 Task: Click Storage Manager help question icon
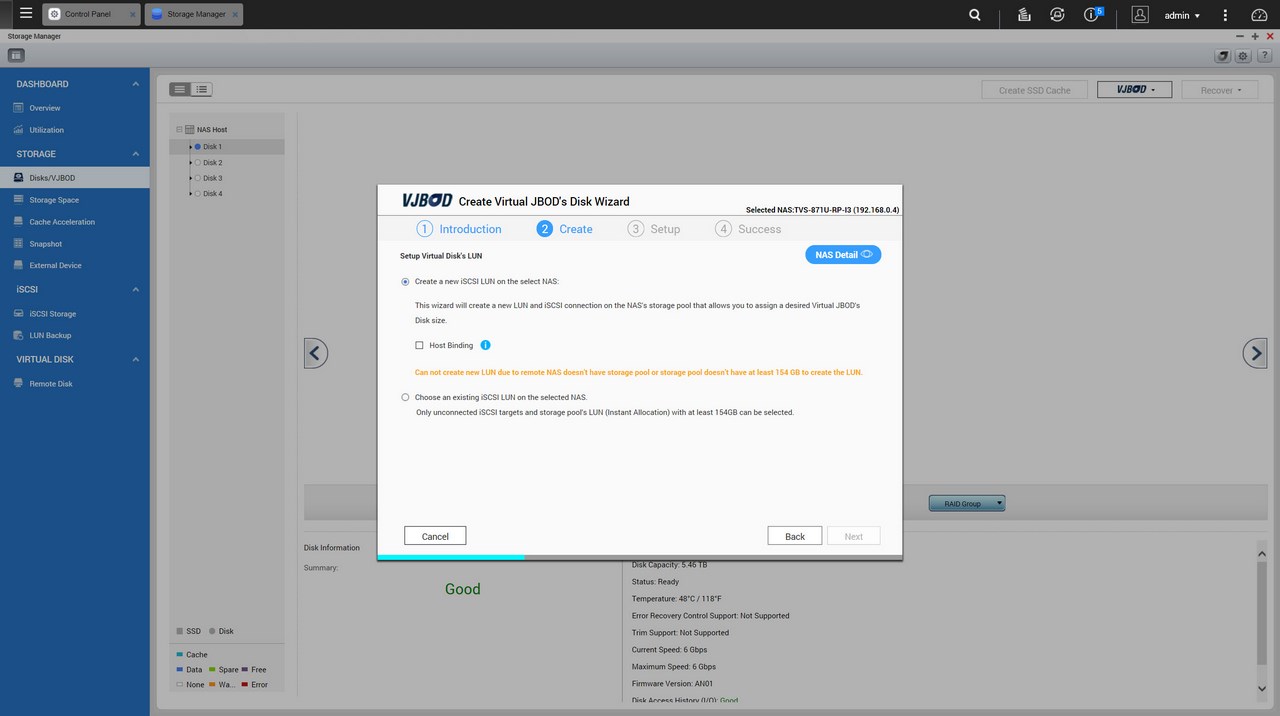pyautogui.click(x=1265, y=56)
